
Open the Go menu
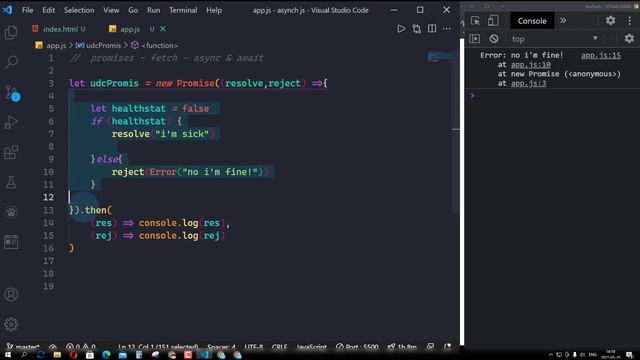133,10
